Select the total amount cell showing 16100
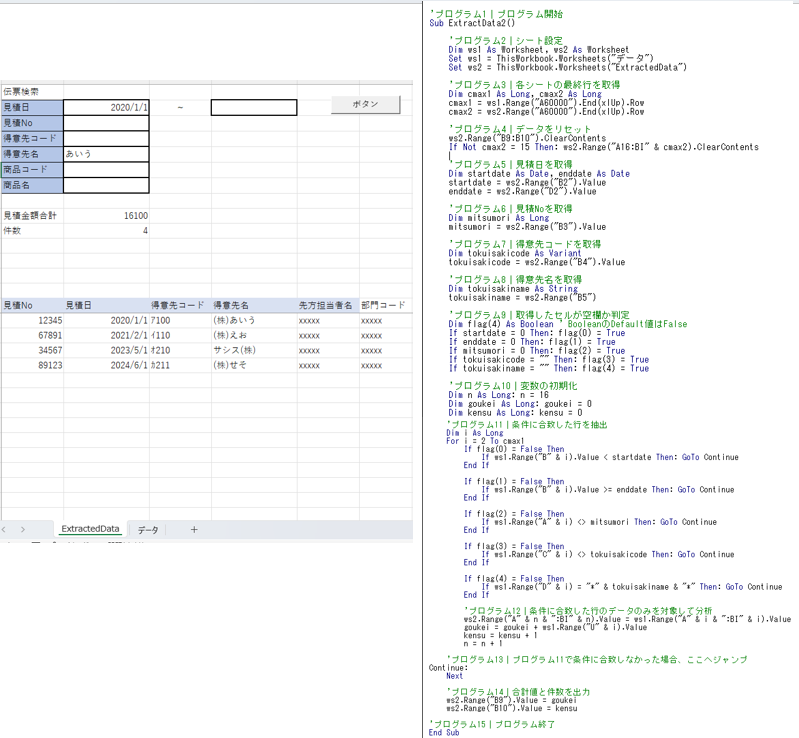 point(106,216)
